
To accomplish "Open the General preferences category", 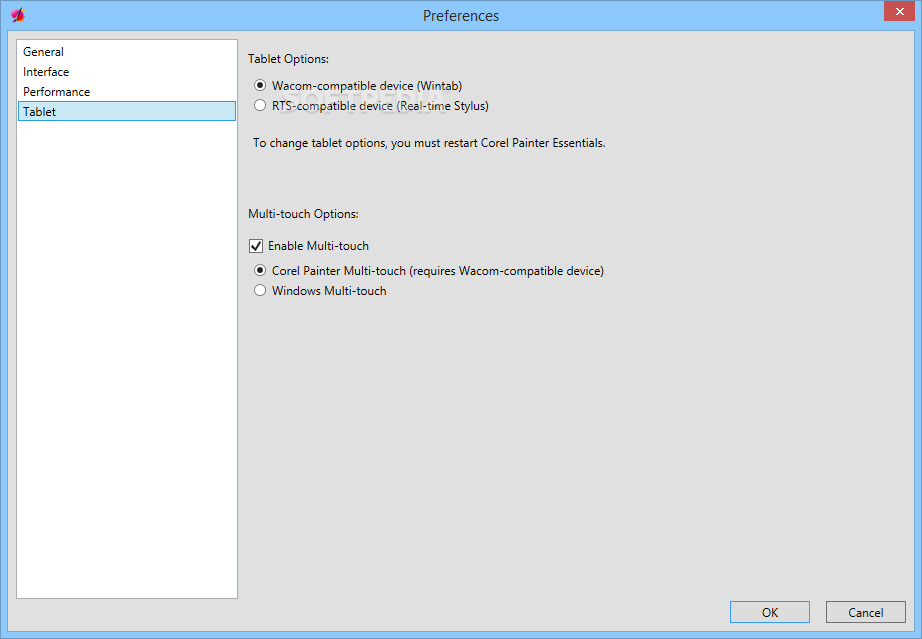I will tap(126, 52).
